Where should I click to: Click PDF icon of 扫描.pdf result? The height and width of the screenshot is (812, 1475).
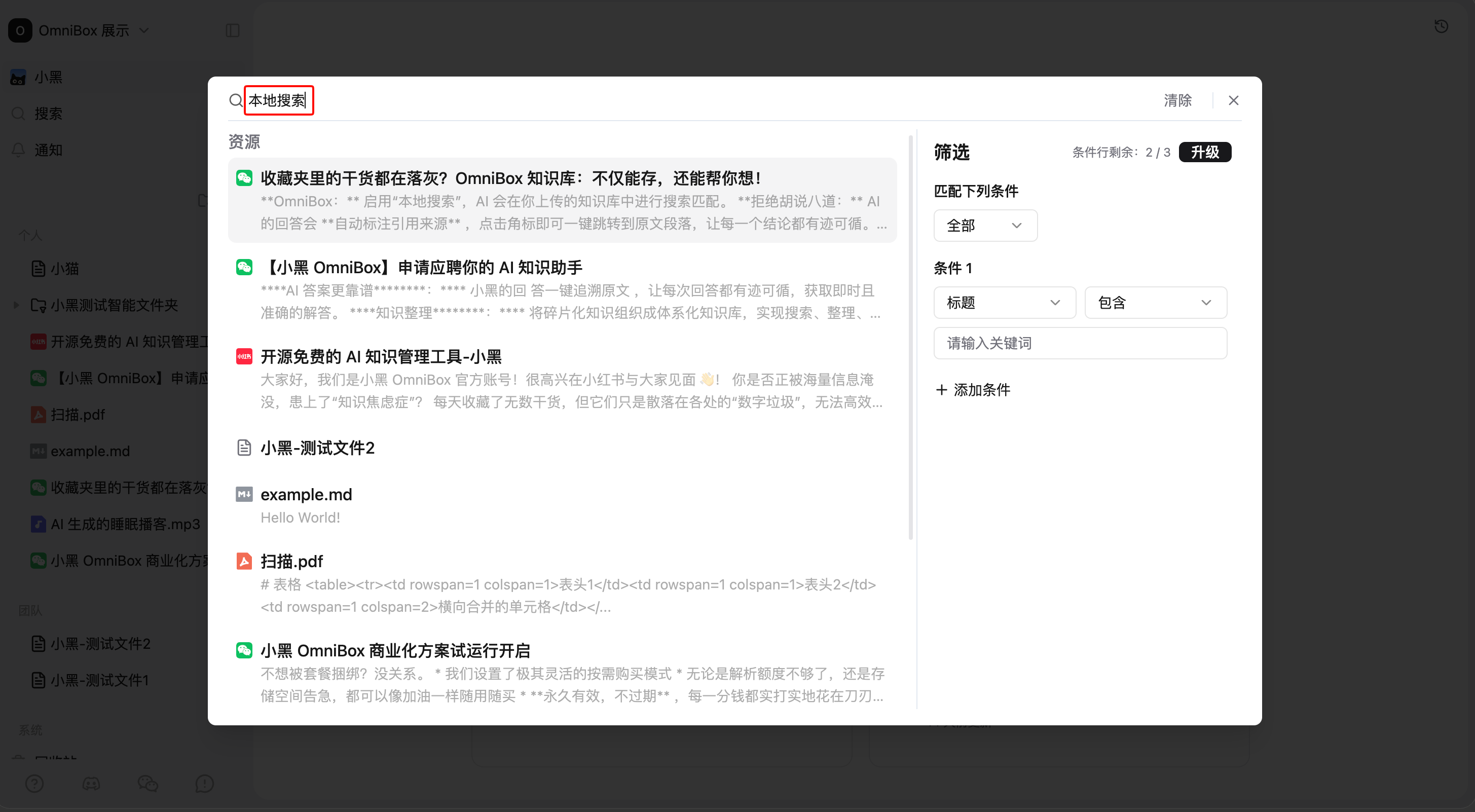click(x=244, y=561)
